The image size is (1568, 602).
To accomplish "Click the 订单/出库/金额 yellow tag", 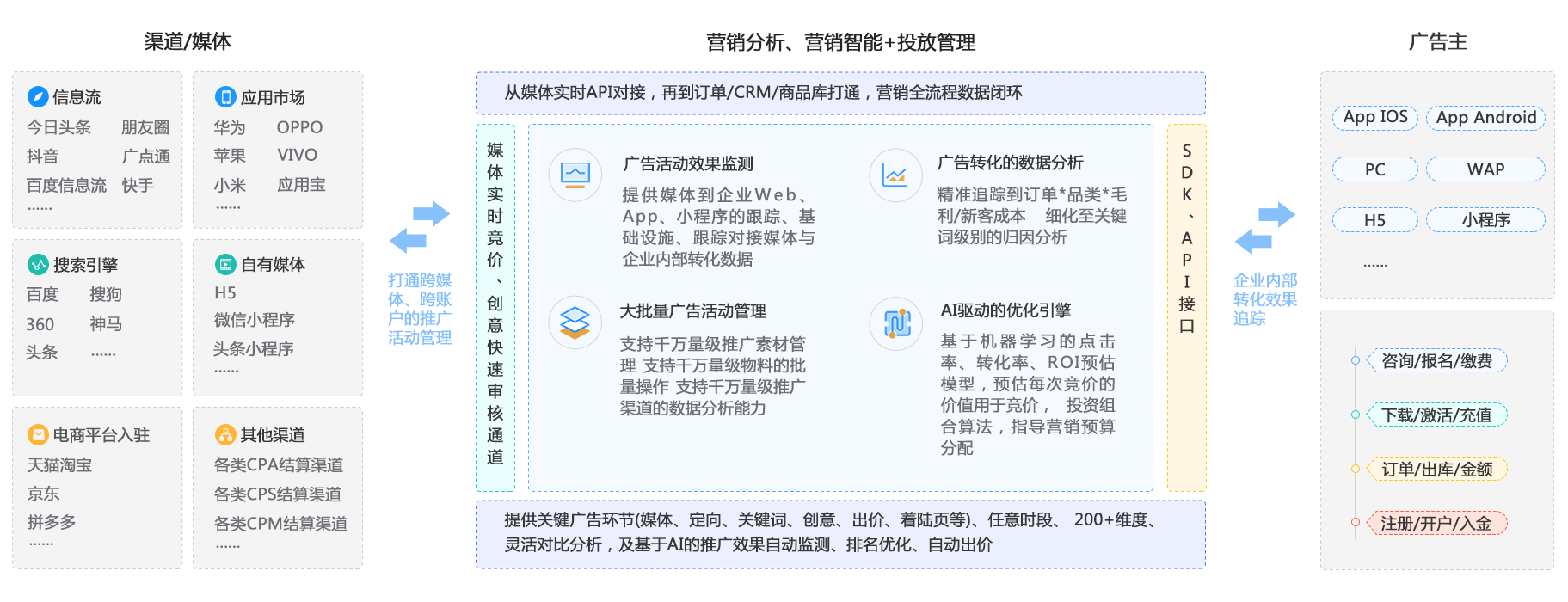I will coord(1437,469).
